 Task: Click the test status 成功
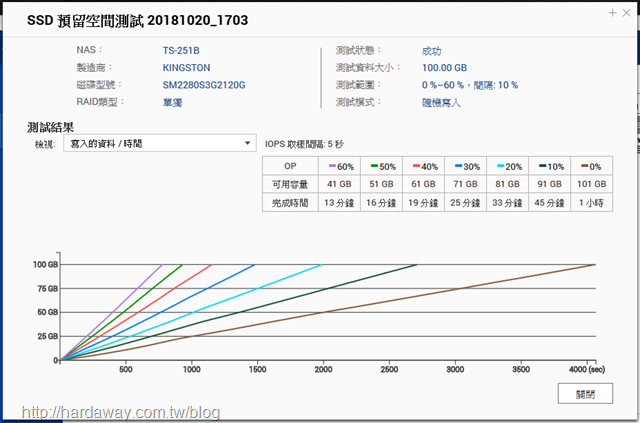(x=431, y=51)
